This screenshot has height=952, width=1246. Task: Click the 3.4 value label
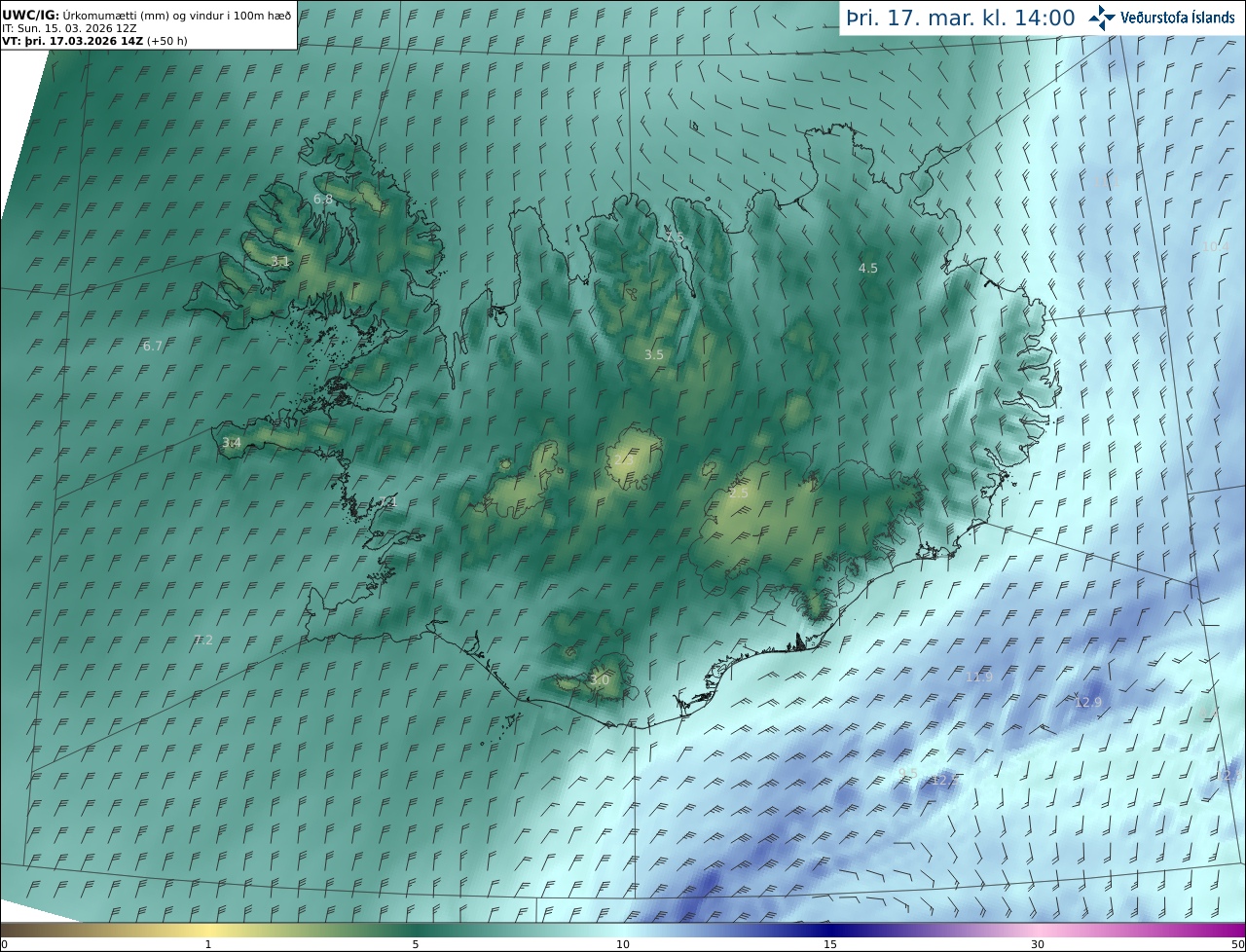coord(232,443)
